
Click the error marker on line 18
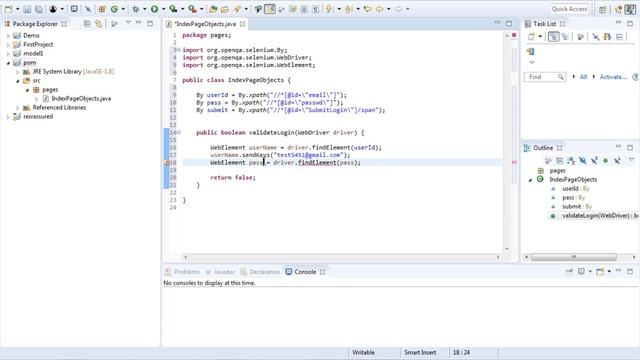tap(167, 162)
